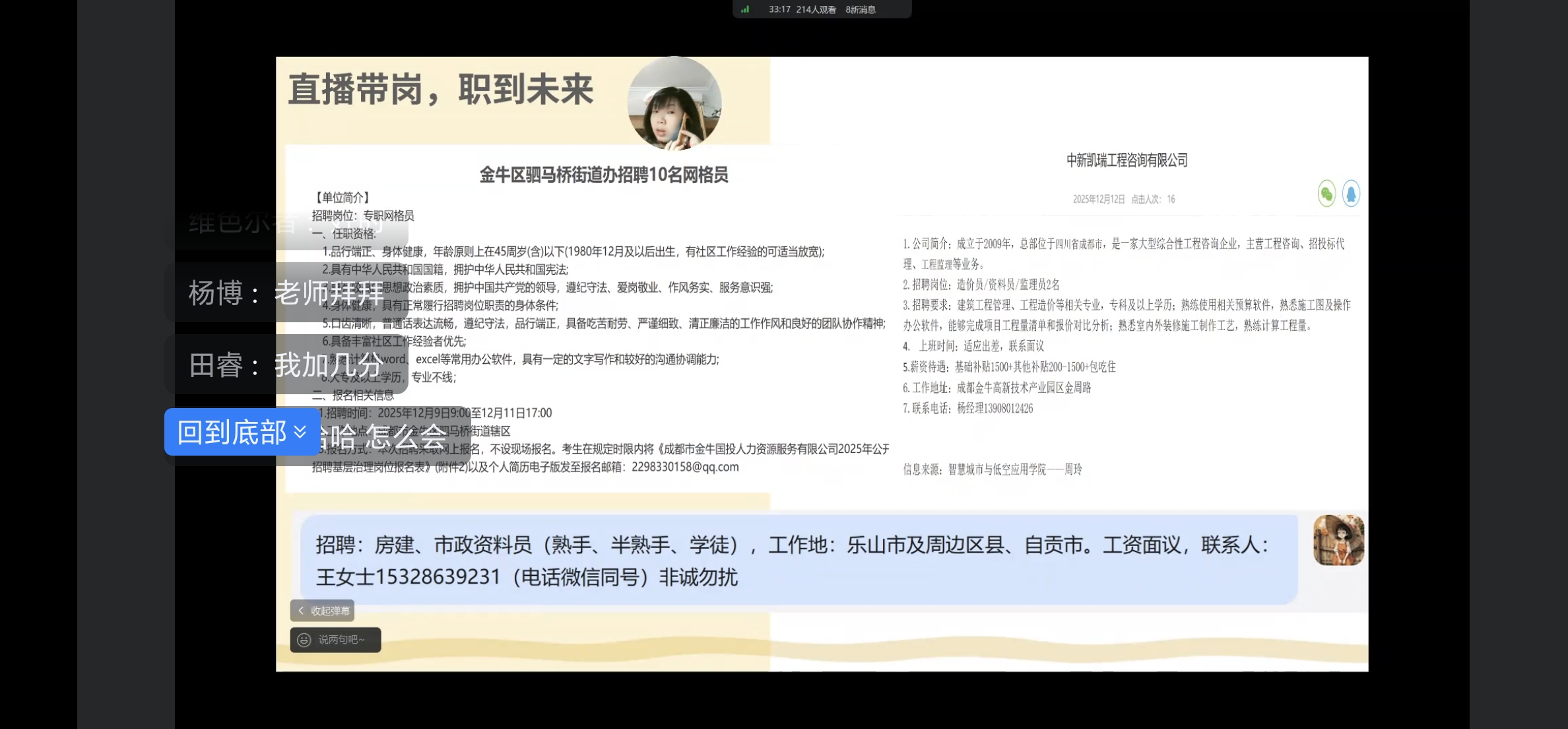Click the 金牛区驷马桥街道办招聘10名网格员 heading
This screenshot has height=729, width=1568.
click(x=603, y=175)
